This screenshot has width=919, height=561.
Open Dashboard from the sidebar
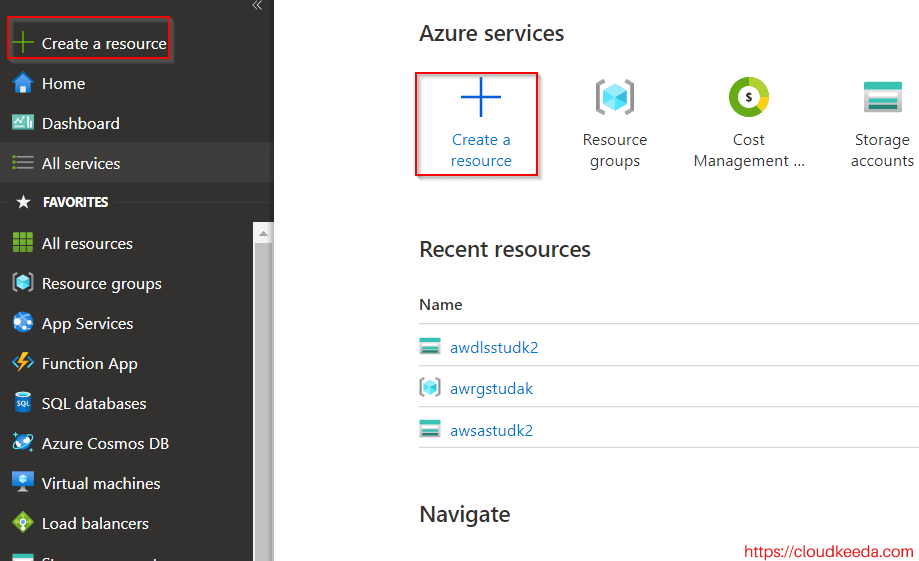(x=81, y=124)
